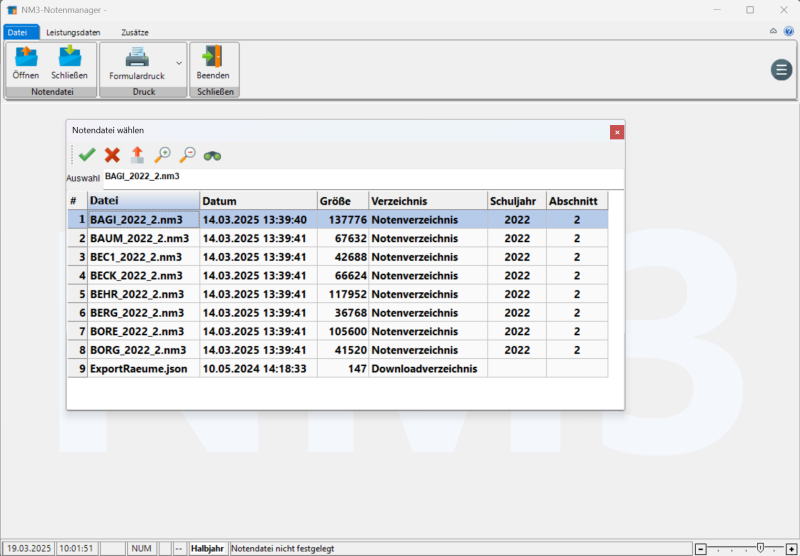Image resolution: width=800 pixels, height=556 pixels.
Task: Open Formulardruck printer icon
Action: point(137,57)
